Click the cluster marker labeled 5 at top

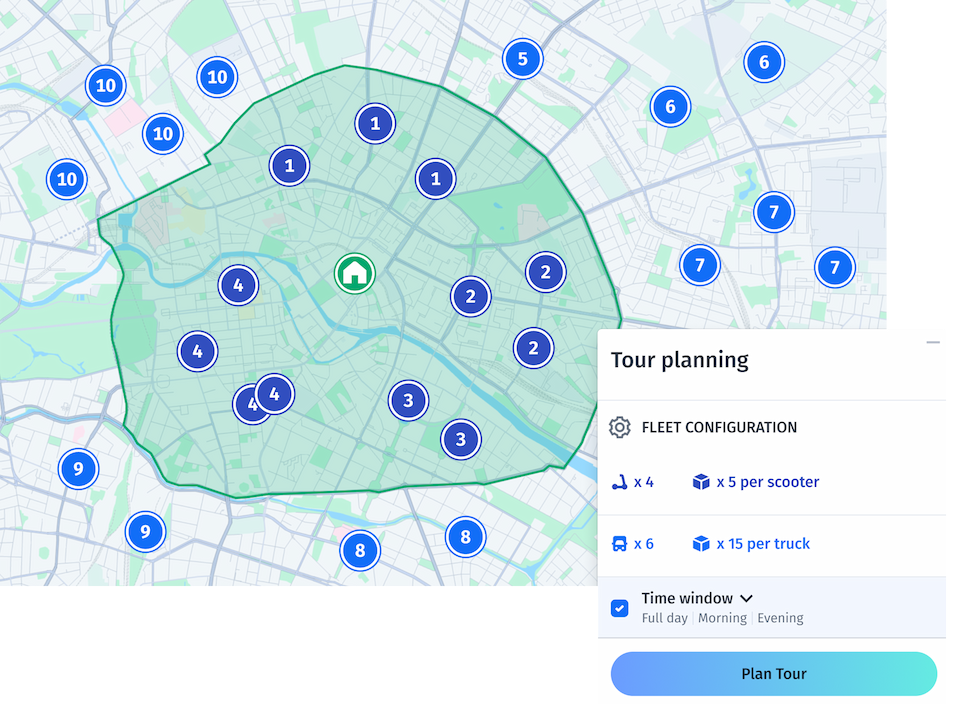(523, 59)
